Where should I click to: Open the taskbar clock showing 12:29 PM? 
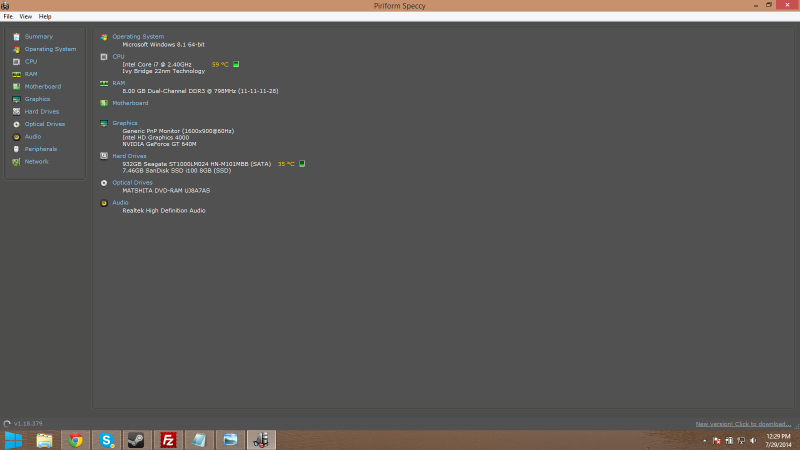pyautogui.click(x=778, y=440)
